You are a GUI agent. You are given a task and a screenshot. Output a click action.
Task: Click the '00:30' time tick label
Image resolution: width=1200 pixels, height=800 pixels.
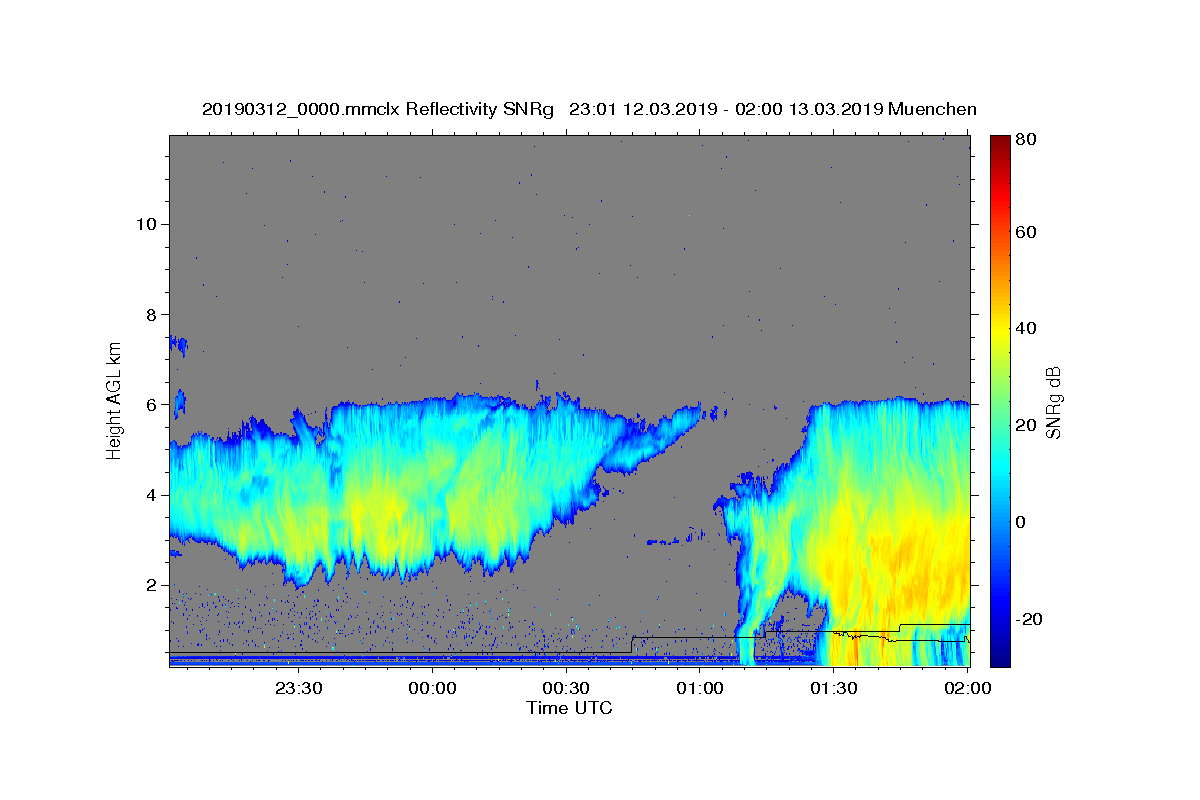566,688
